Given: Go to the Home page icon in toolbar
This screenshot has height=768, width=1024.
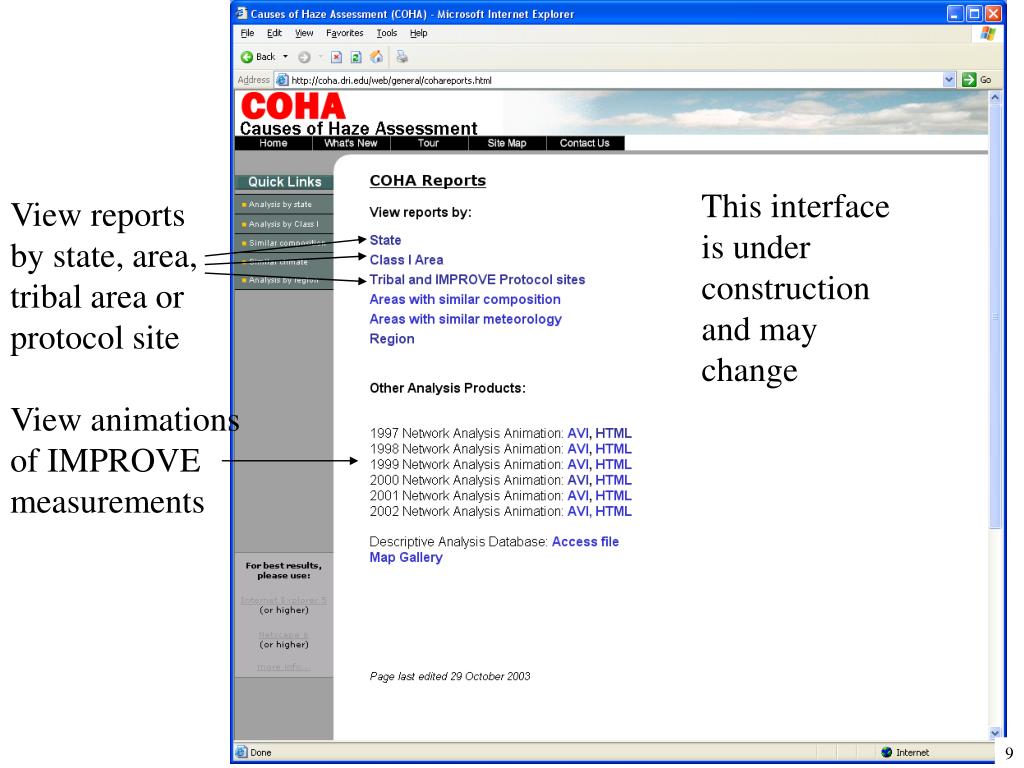Looking at the screenshot, I should coord(377,57).
